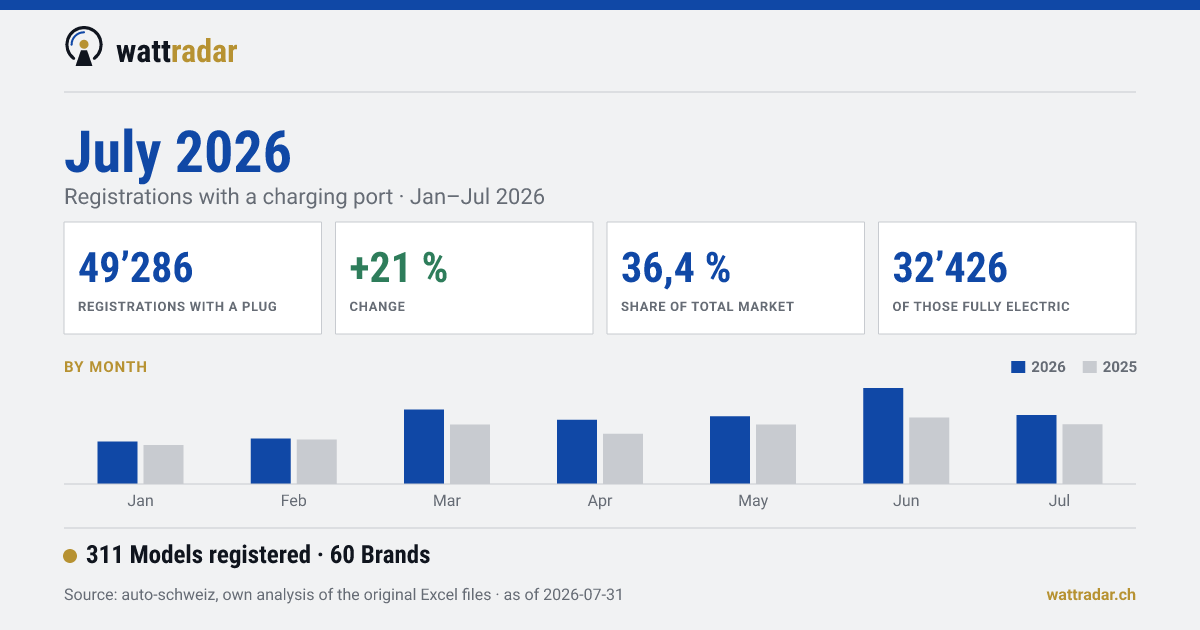The width and height of the screenshot is (1200, 630).
Task: Click the +21 % change value
Action: point(398,268)
